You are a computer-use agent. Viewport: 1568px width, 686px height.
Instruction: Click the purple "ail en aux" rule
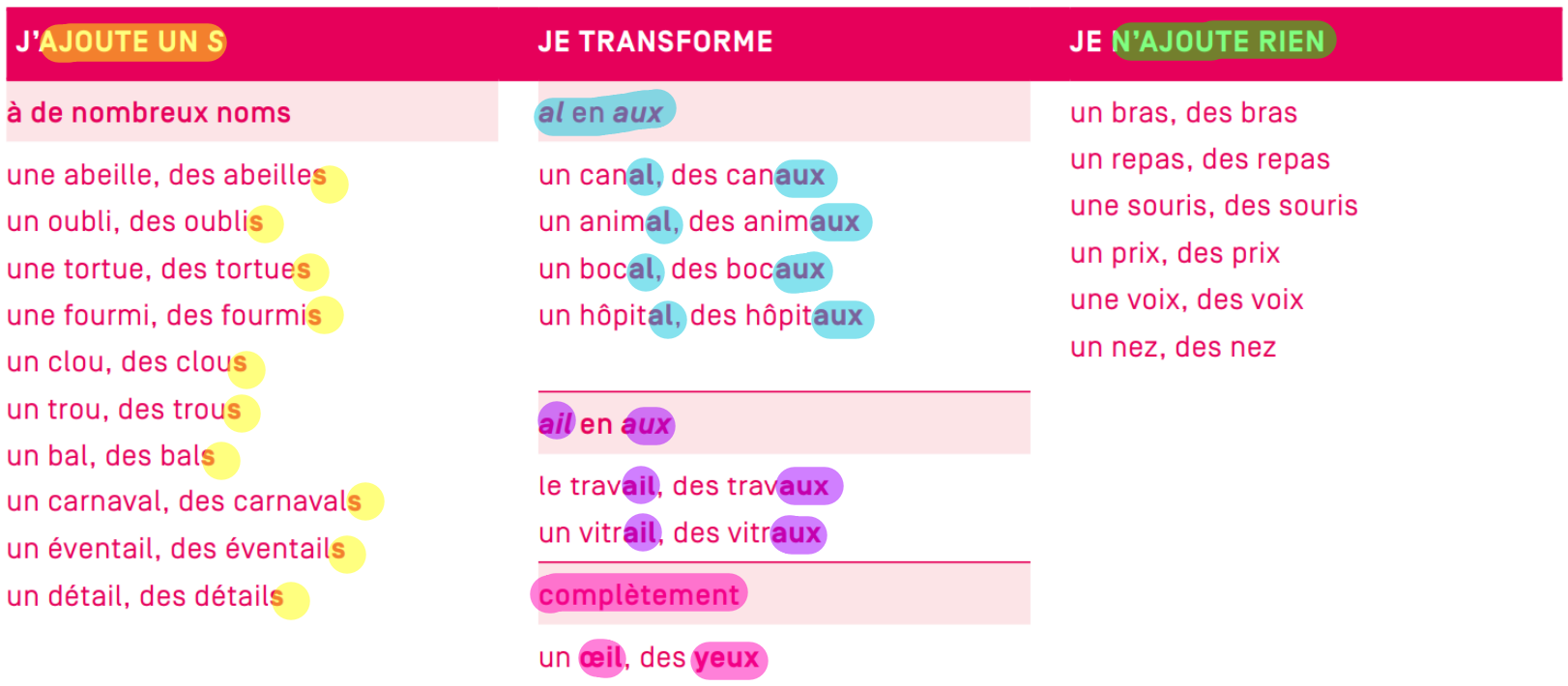604,424
